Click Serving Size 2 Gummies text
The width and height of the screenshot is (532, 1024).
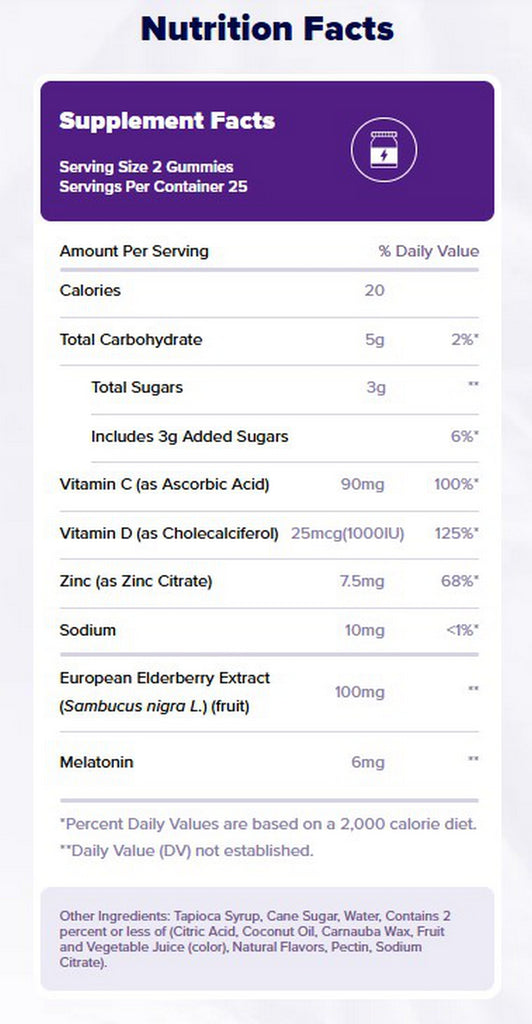click(146, 167)
